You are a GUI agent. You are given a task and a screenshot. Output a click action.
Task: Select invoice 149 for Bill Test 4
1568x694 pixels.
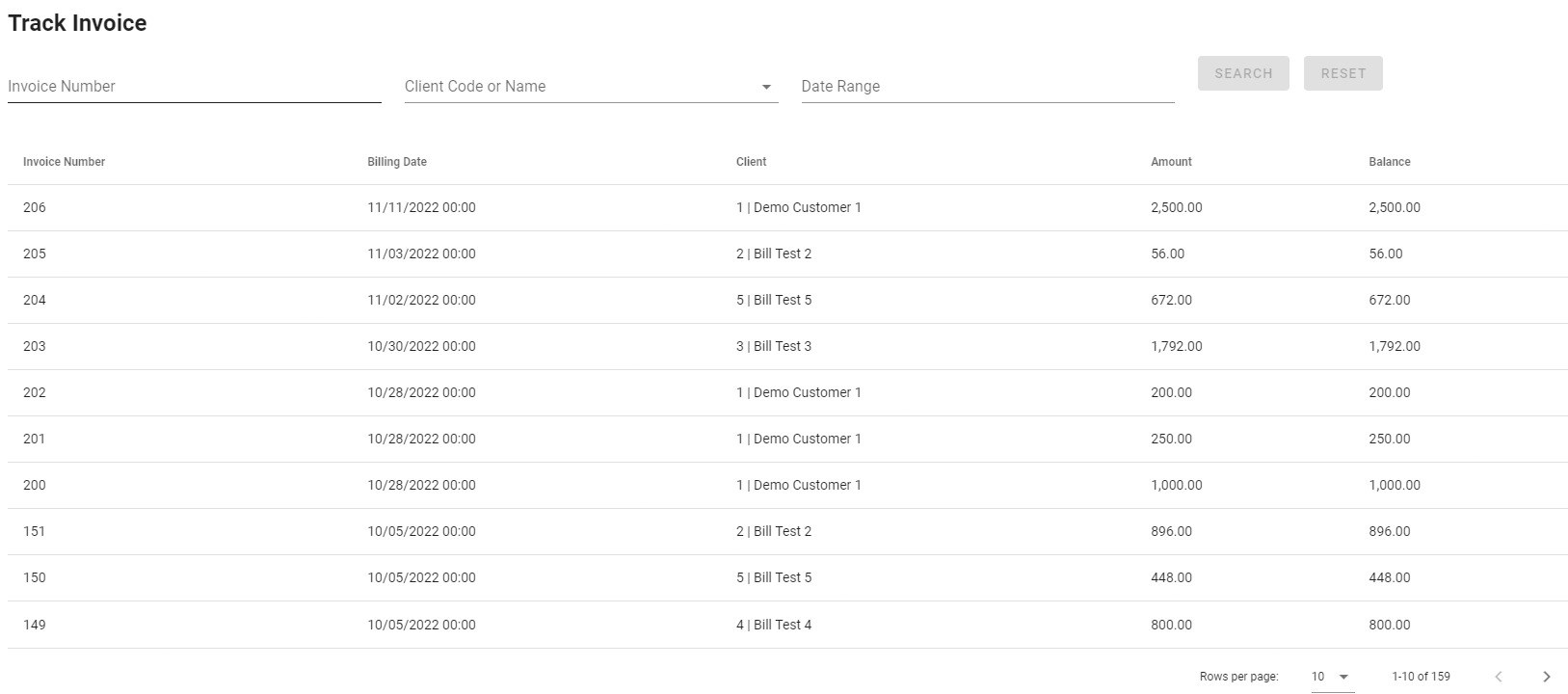click(x=35, y=625)
